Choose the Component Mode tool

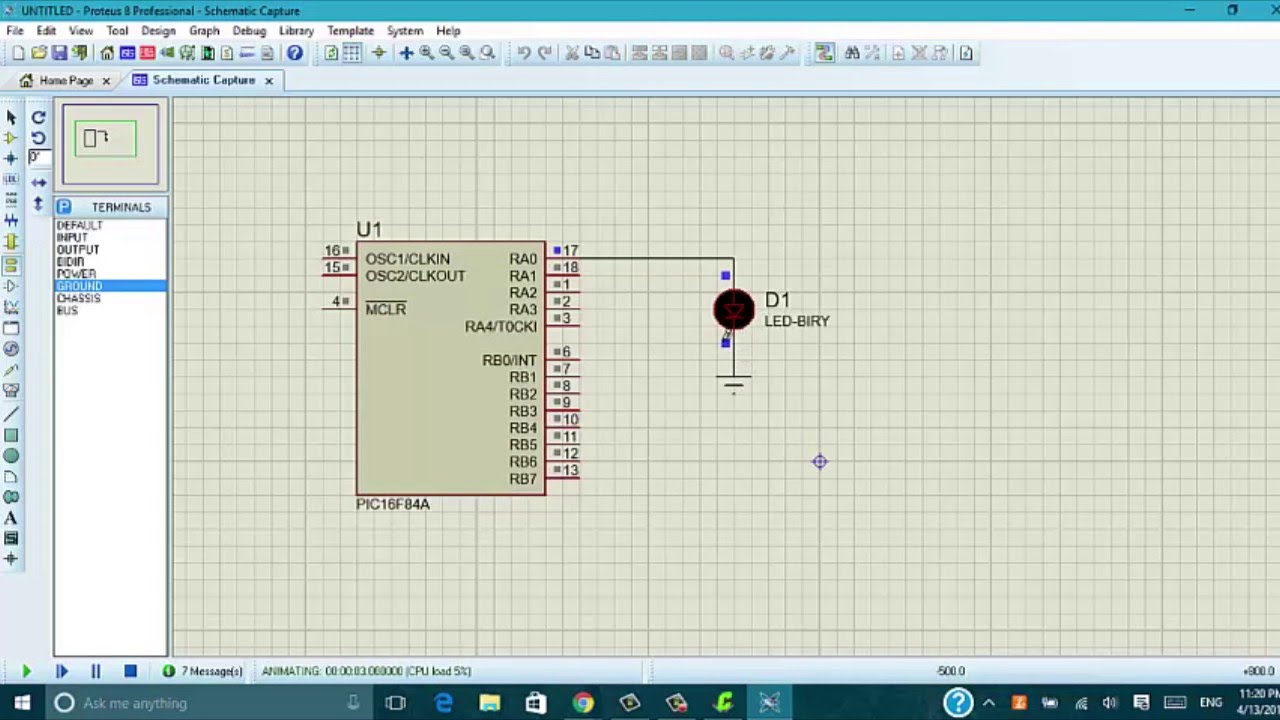pyautogui.click(x=11, y=138)
